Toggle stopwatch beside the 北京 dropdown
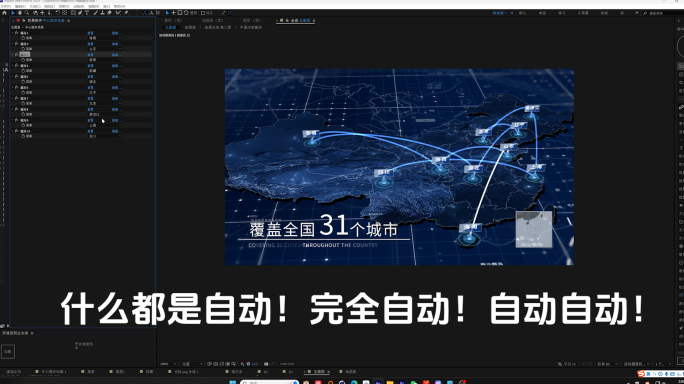684x384 pixels. (x=23, y=103)
